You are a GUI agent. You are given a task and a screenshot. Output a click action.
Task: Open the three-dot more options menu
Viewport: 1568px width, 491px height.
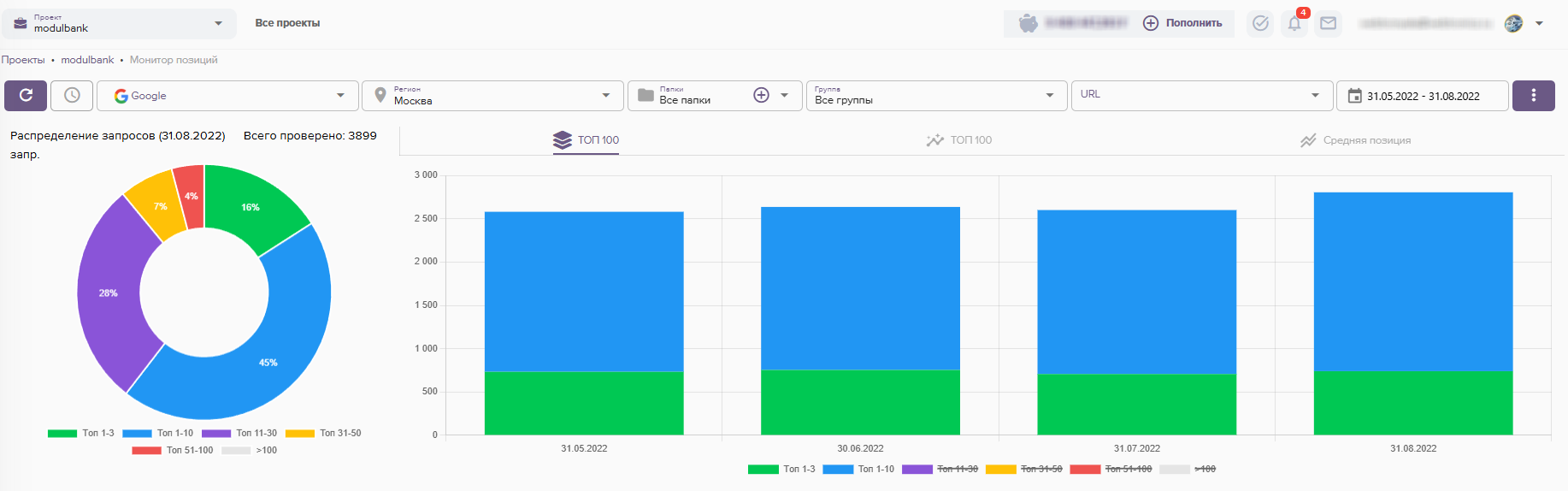click(x=1533, y=96)
